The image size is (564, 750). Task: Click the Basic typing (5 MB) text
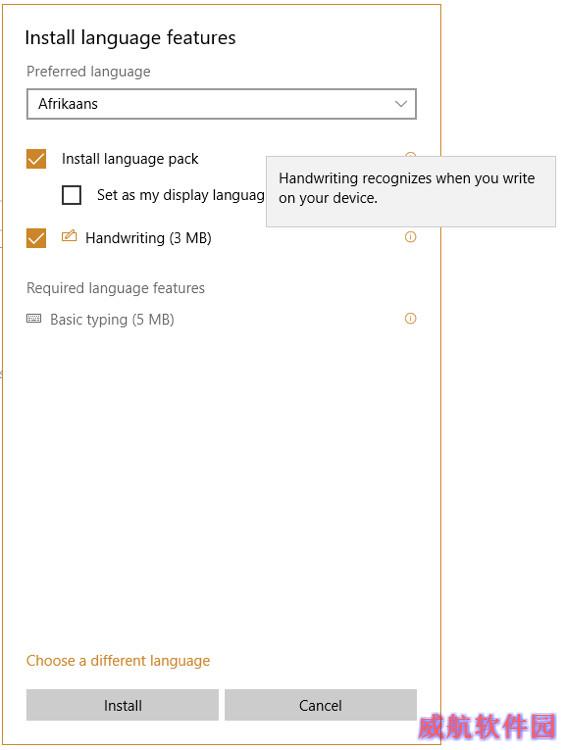pos(112,320)
